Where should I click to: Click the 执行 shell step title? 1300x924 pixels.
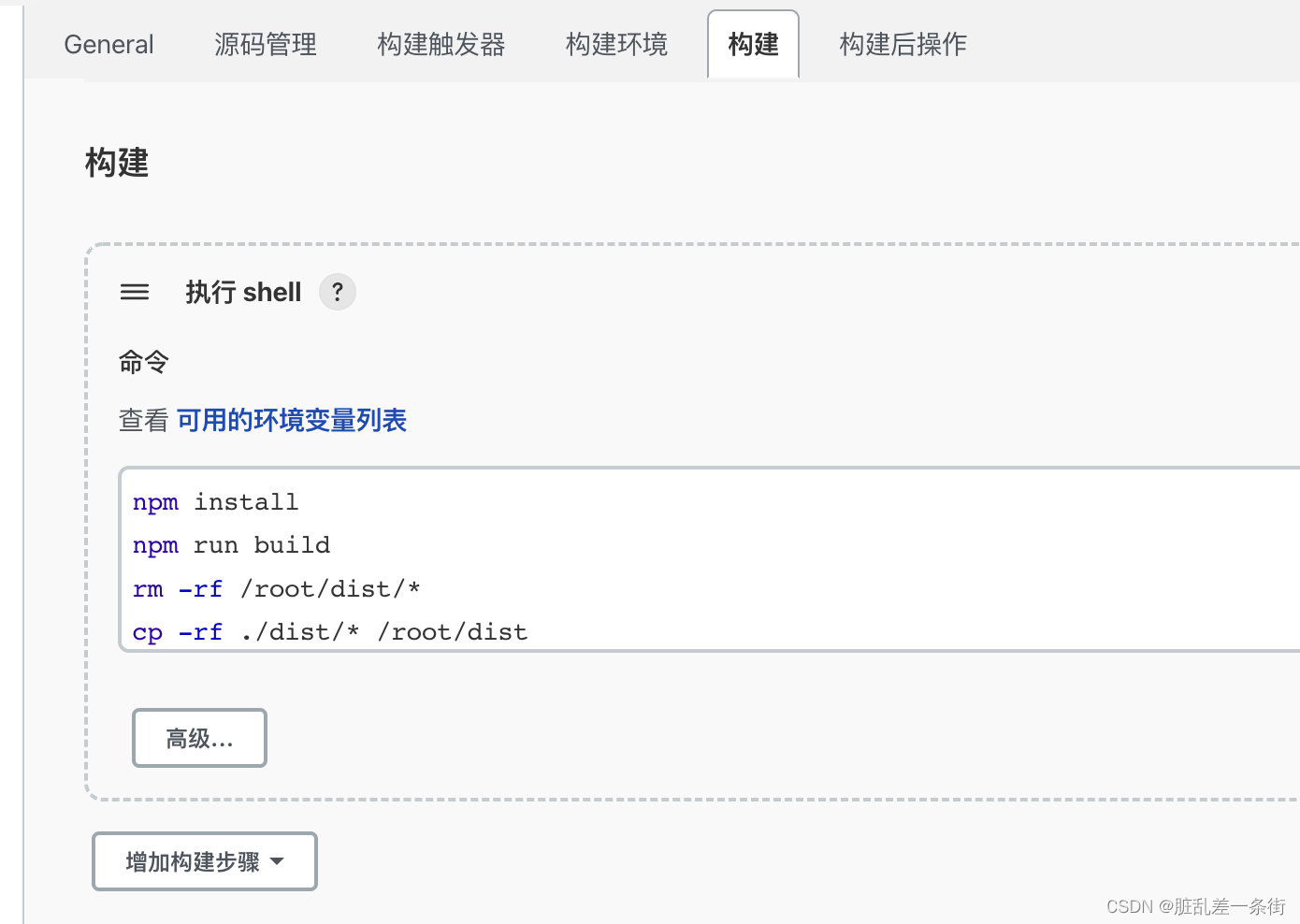coord(243,292)
